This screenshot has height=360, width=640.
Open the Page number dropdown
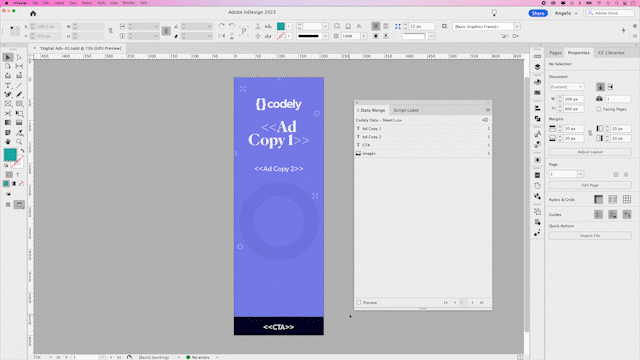(580, 174)
